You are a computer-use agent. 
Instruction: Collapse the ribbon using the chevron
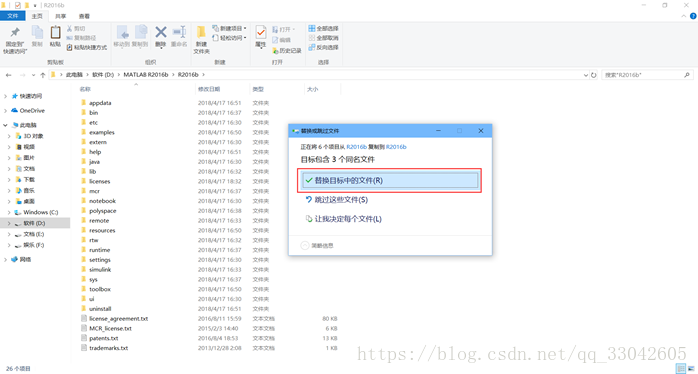point(684,16)
